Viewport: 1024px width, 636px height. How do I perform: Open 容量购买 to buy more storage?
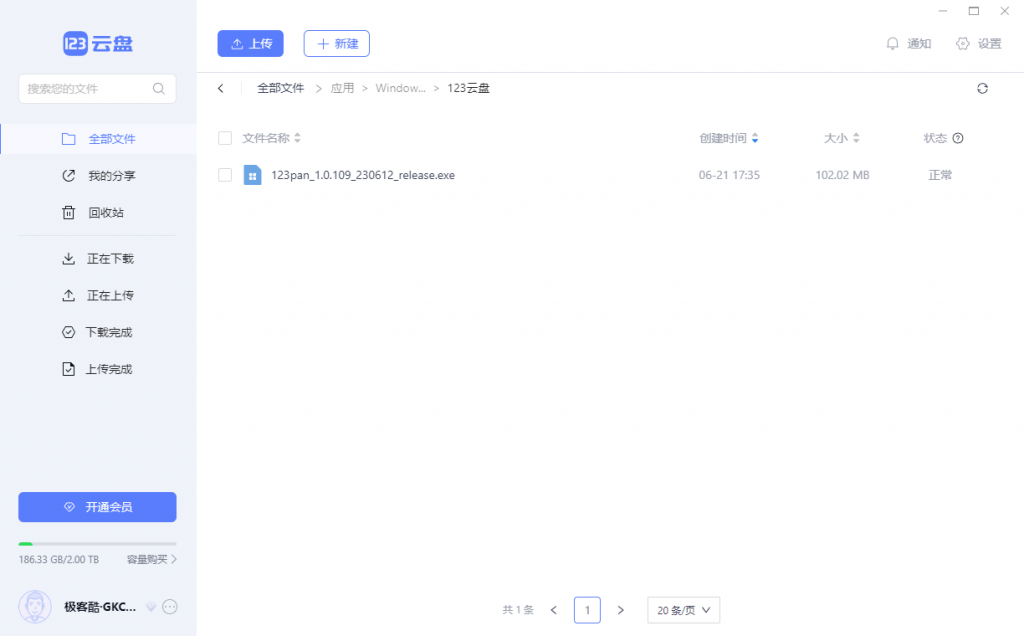[x=148, y=559]
